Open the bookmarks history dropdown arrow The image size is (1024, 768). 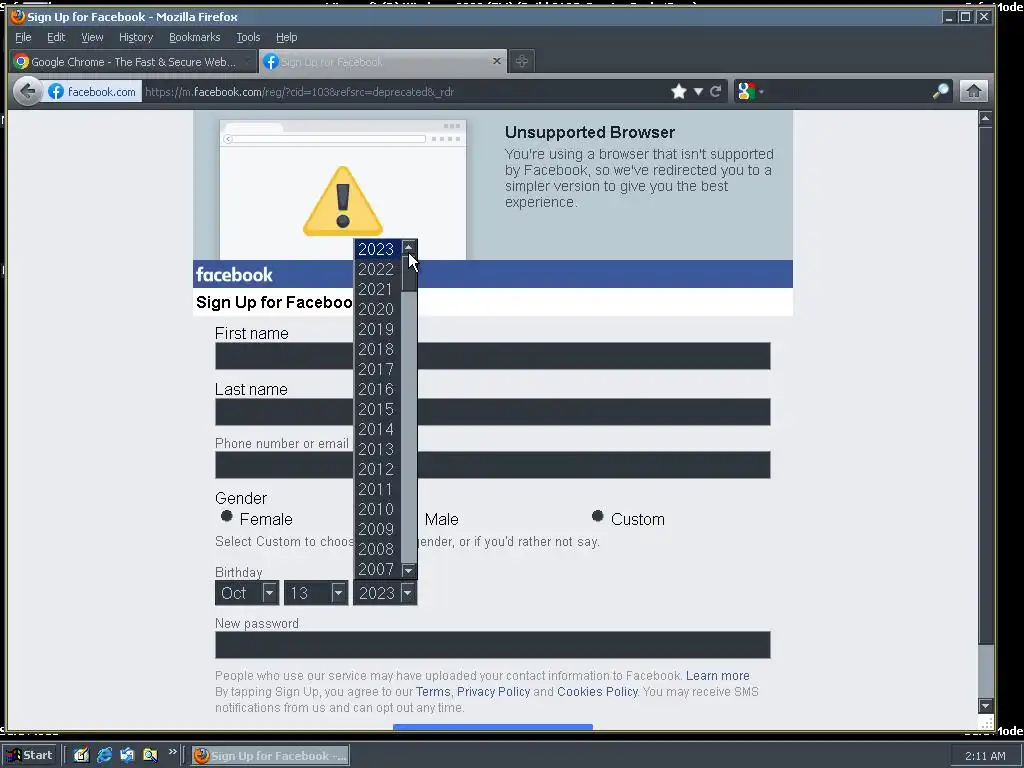point(698,91)
